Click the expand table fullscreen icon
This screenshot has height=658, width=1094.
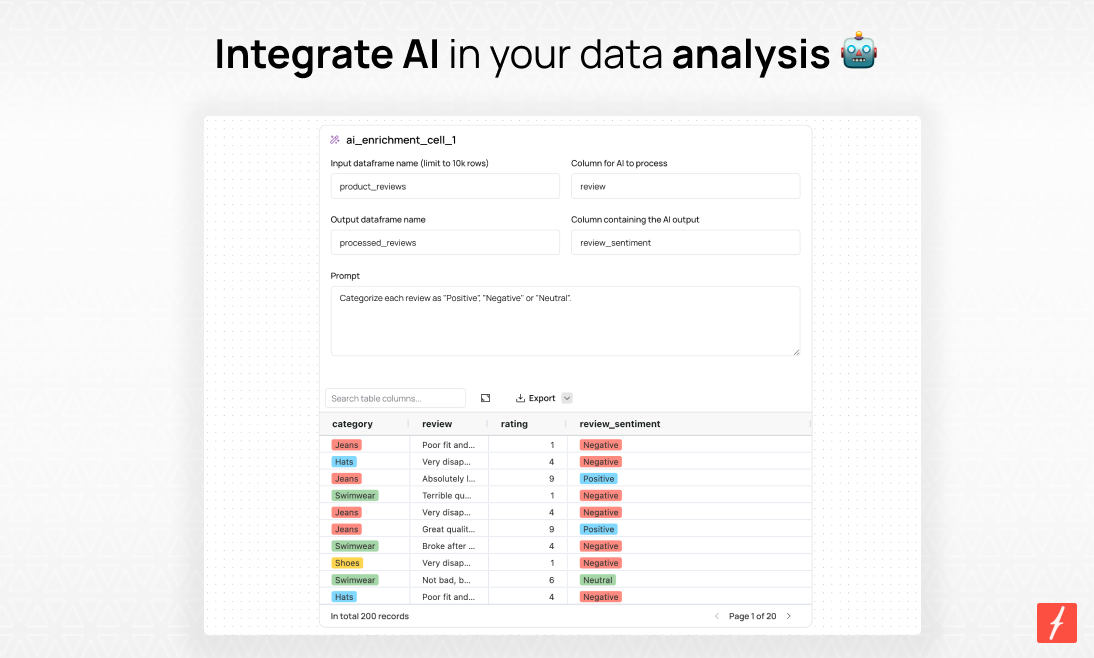tap(486, 398)
